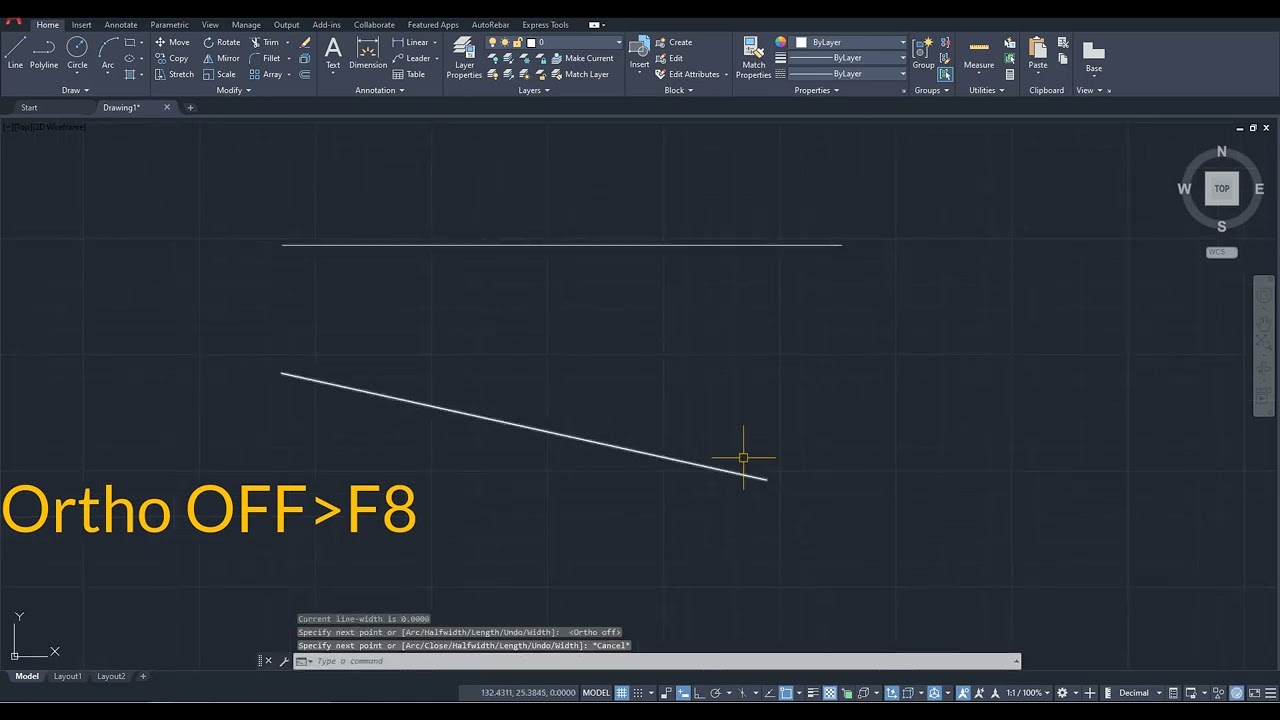Click the Text annotation tool
Image resolution: width=1280 pixels, height=720 pixels.
[333, 52]
